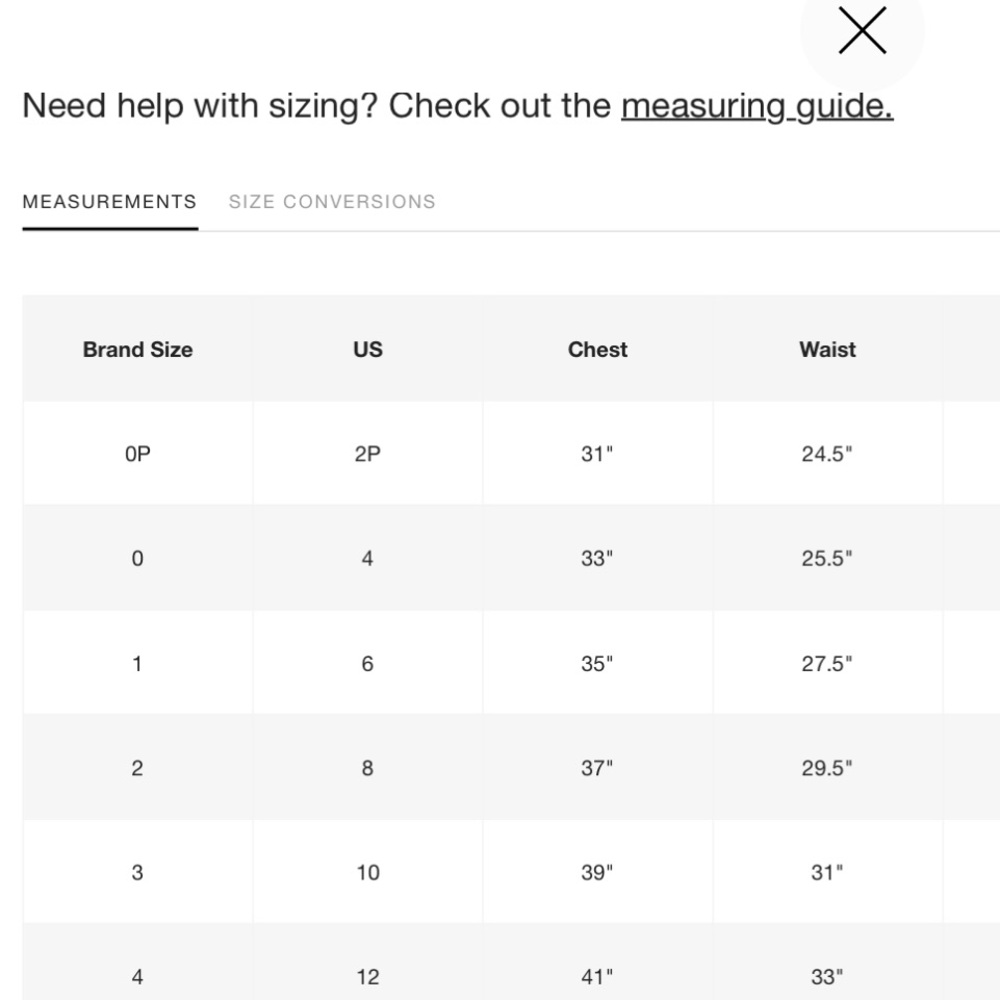Click US size 8 cell
Image resolution: width=1000 pixels, height=1000 pixels.
click(368, 768)
